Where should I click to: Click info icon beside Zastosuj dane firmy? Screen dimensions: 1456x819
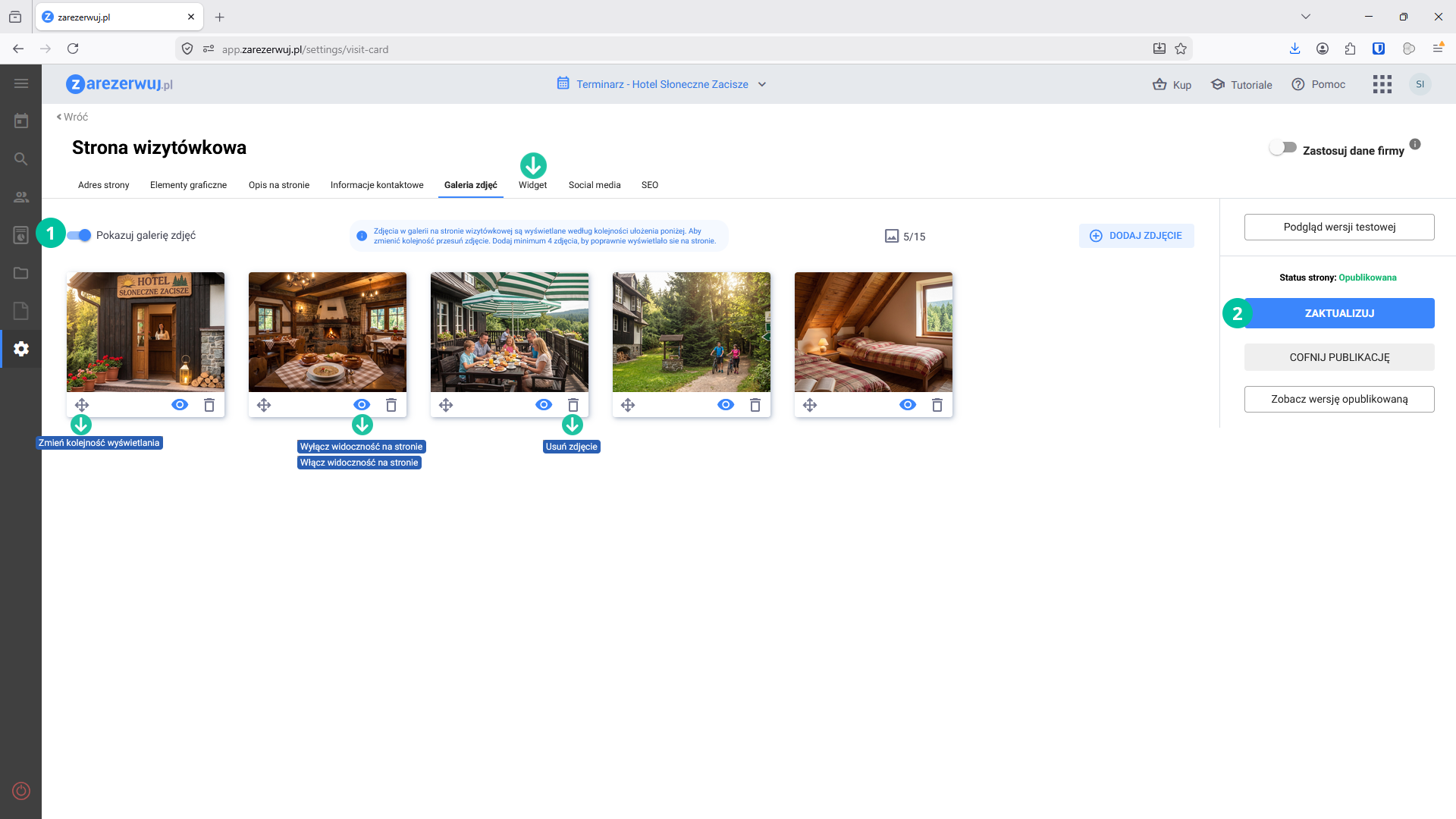click(1415, 144)
